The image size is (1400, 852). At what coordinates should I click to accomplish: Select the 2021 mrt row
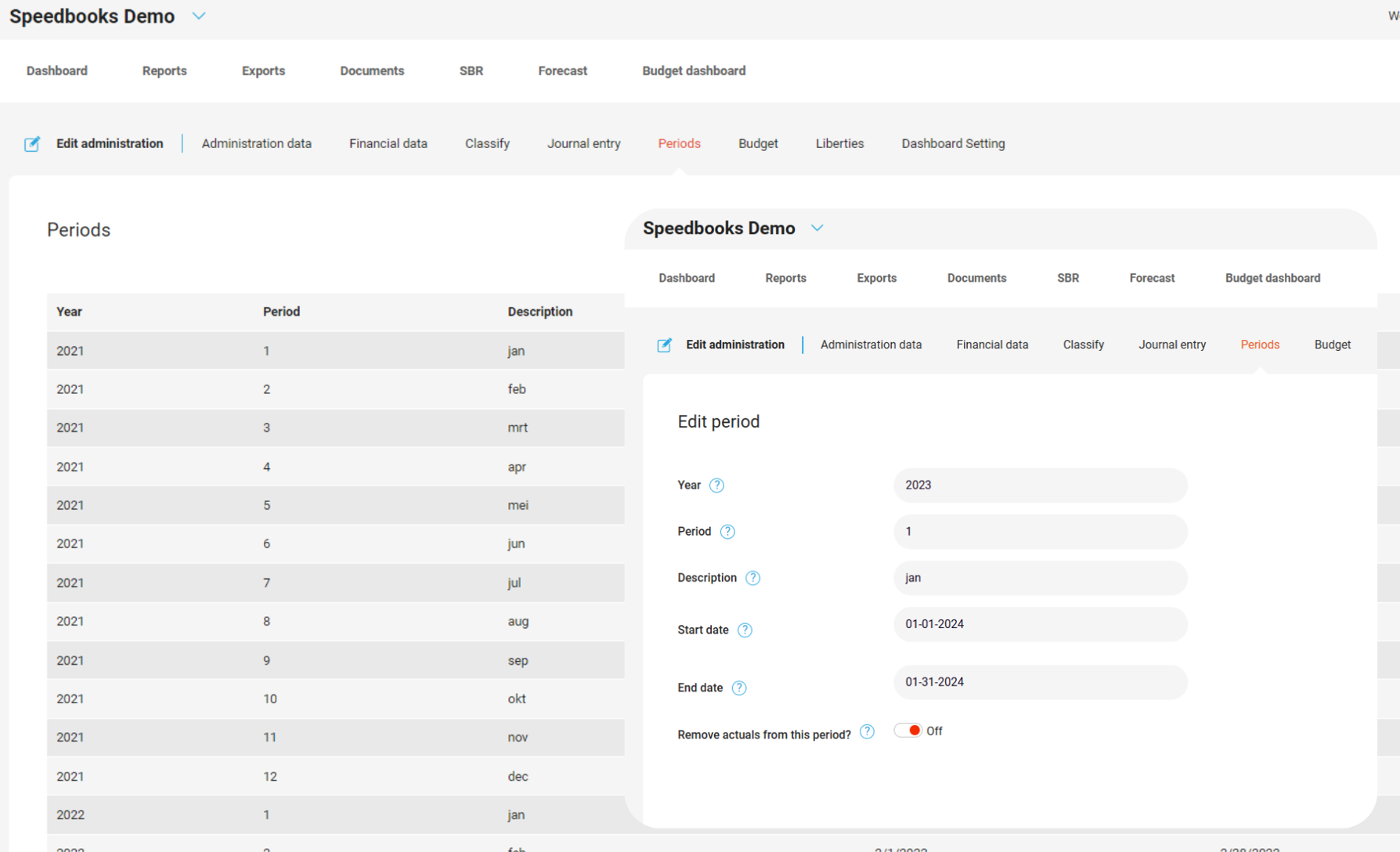pyautogui.click(x=336, y=428)
